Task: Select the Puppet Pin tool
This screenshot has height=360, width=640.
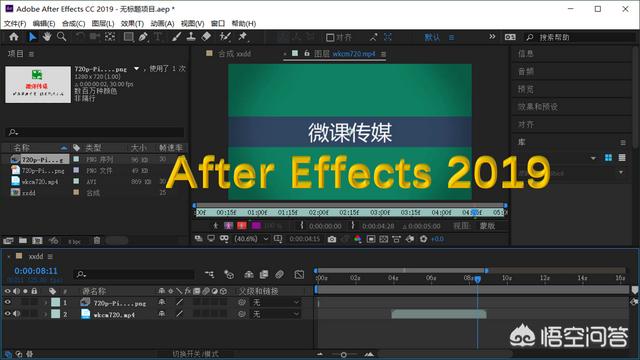Action: [x=243, y=37]
